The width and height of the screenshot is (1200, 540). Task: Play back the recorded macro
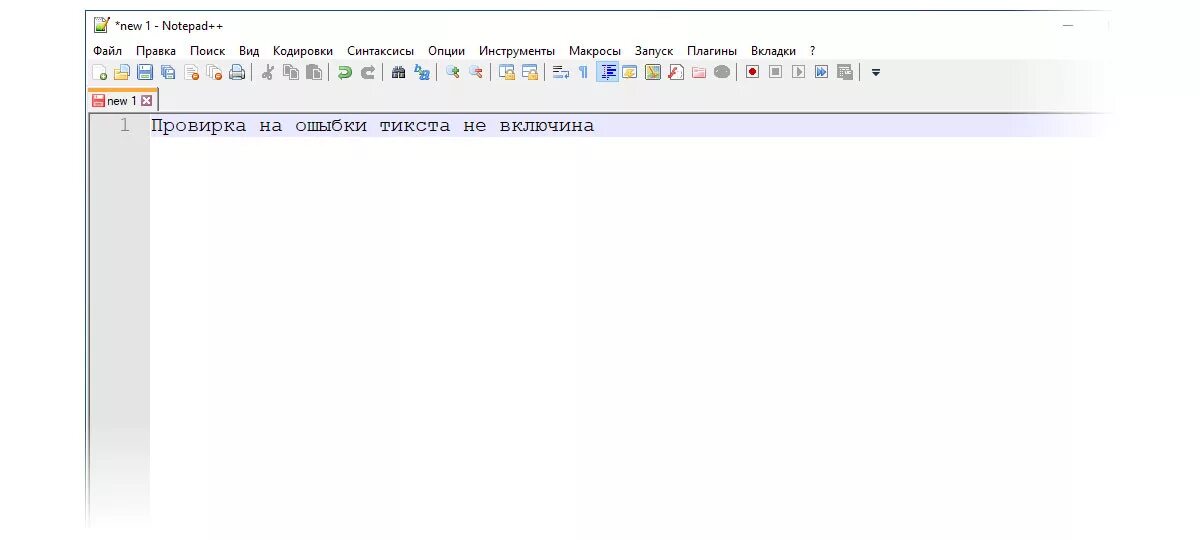click(x=799, y=72)
